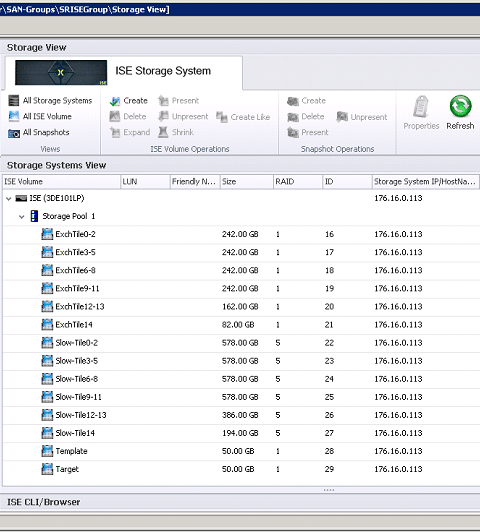Click Unpresent in ISE Volume Operations
The image size is (480, 532).
183,116
